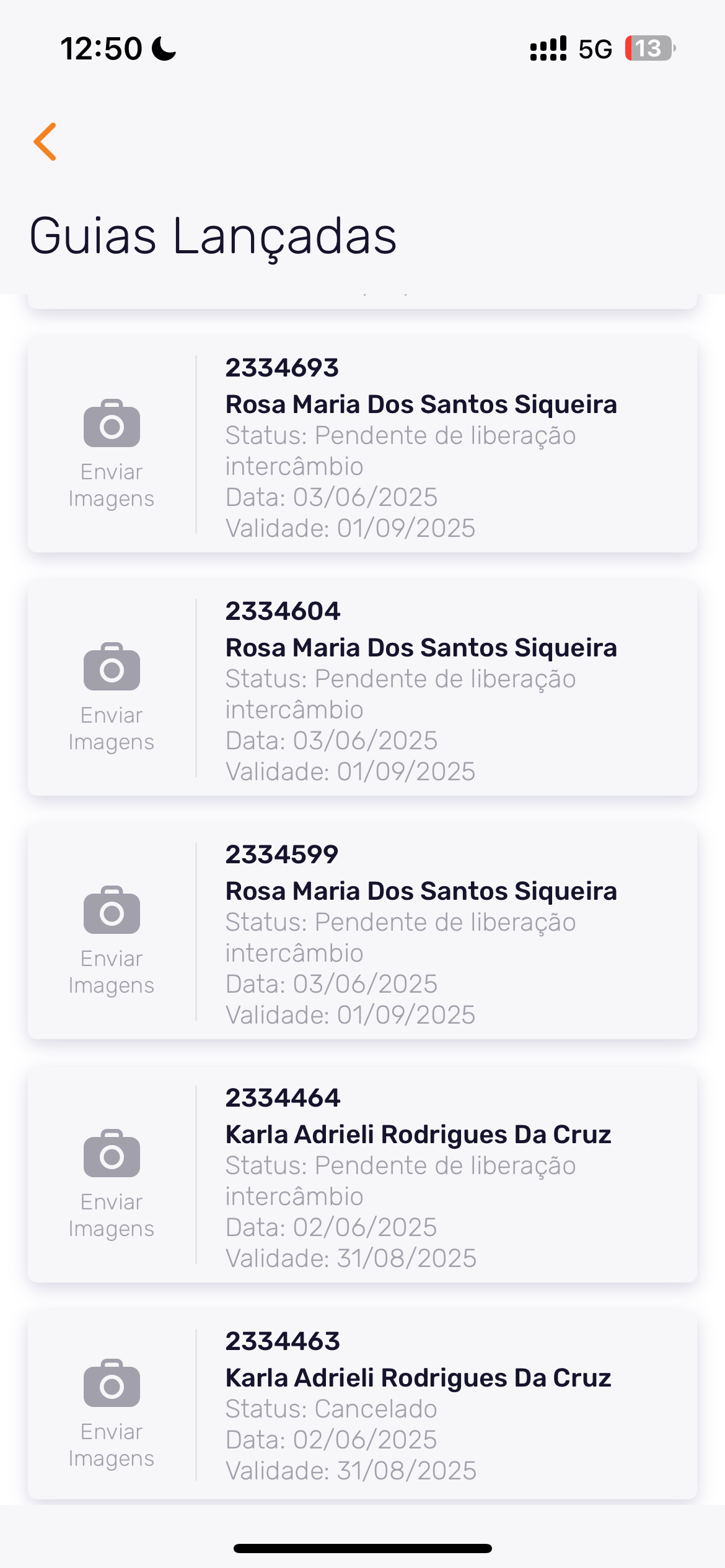The image size is (725, 1568).
Task: Tap camera icon for guide 2334599
Action: point(112,910)
